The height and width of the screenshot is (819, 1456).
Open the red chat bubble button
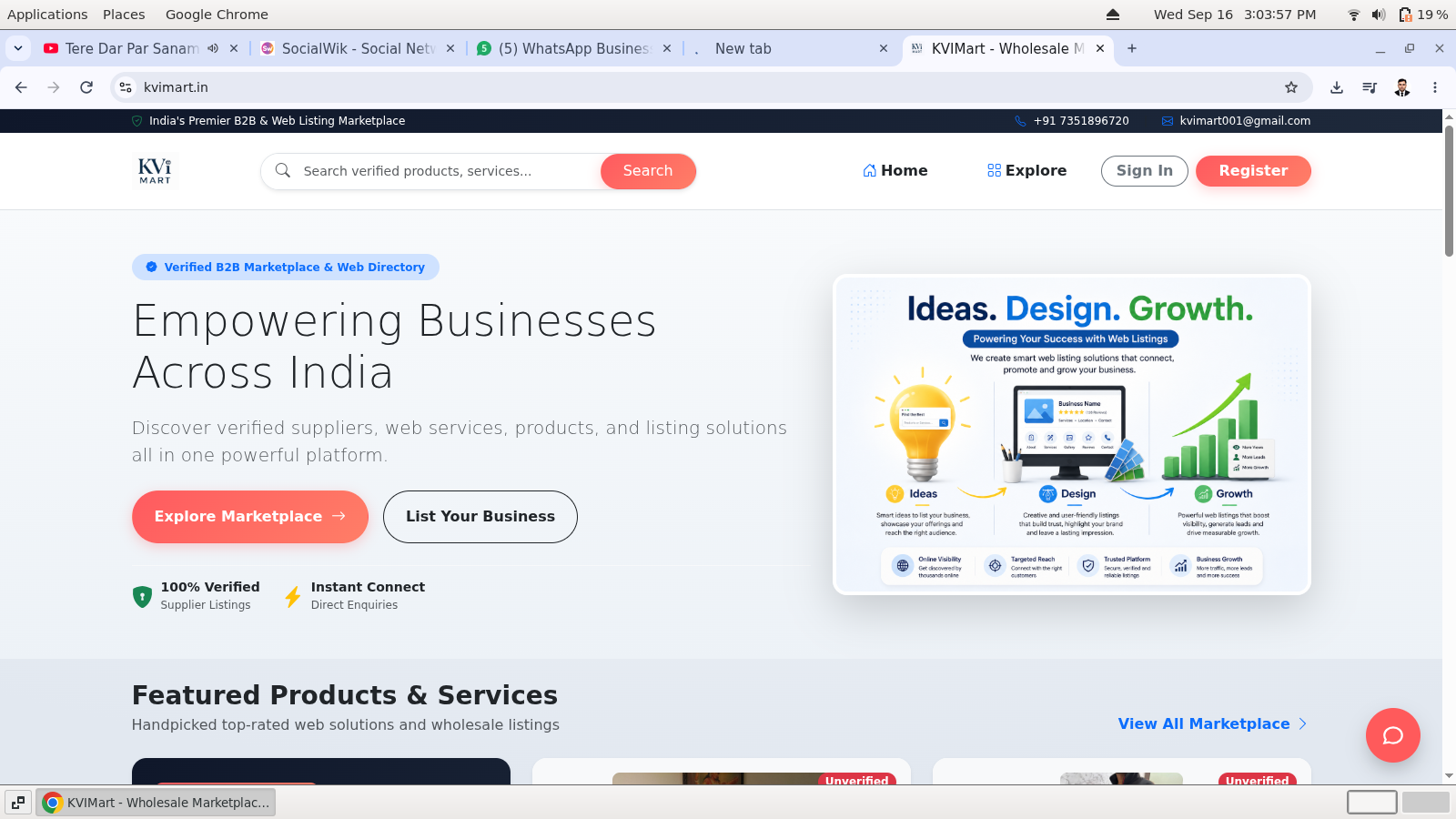(1393, 735)
